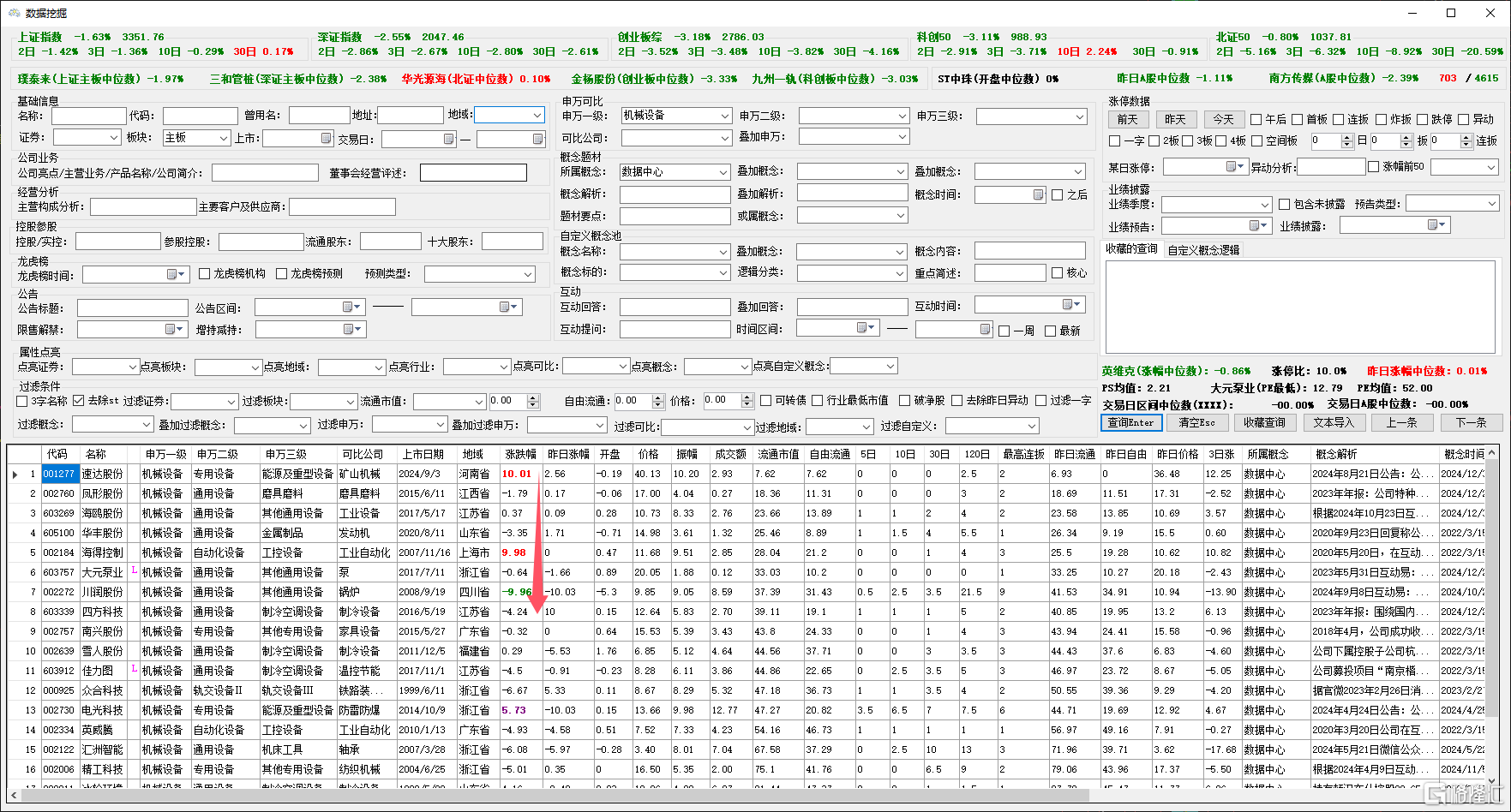Check the 首板 checkbox
The image size is (1511, 812).
click(x=1298, y=120)
